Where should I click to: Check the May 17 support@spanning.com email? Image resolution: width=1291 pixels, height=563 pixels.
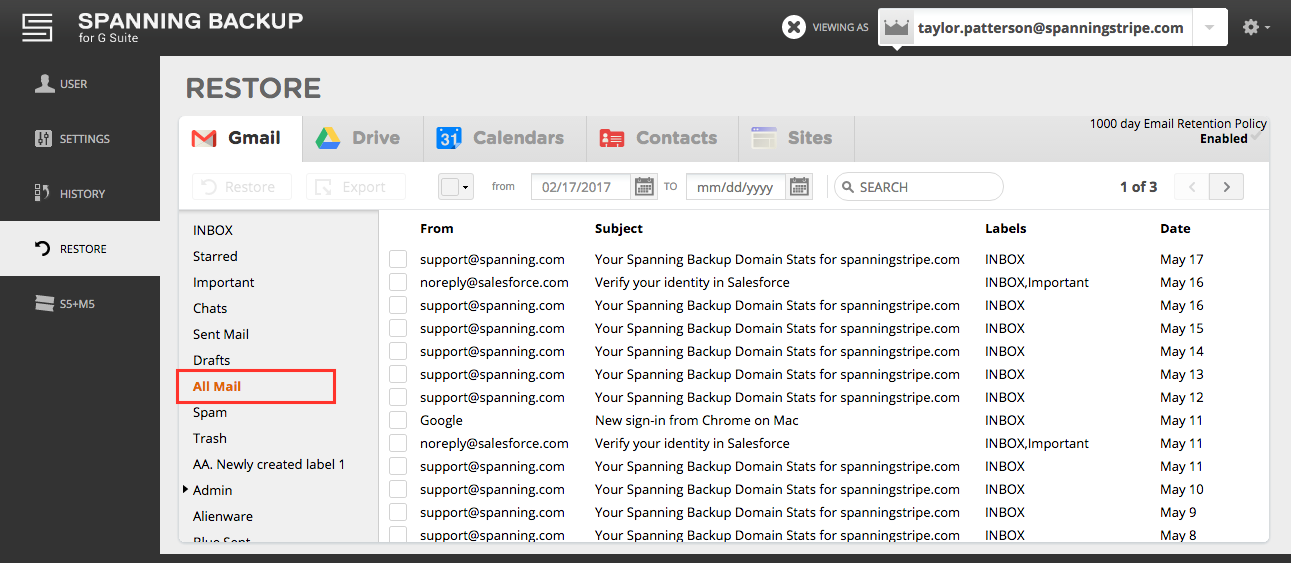(398, 260)
